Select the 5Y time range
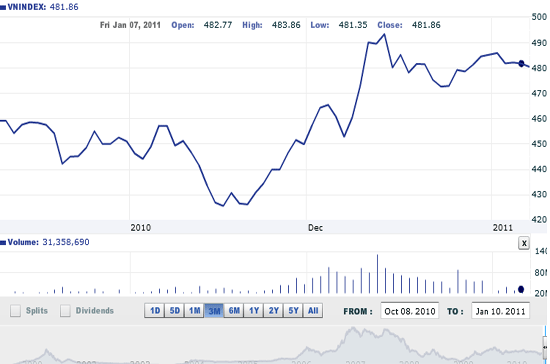Image resolution: width=550 pixels, height=364 pixels. tap(293, 311)
